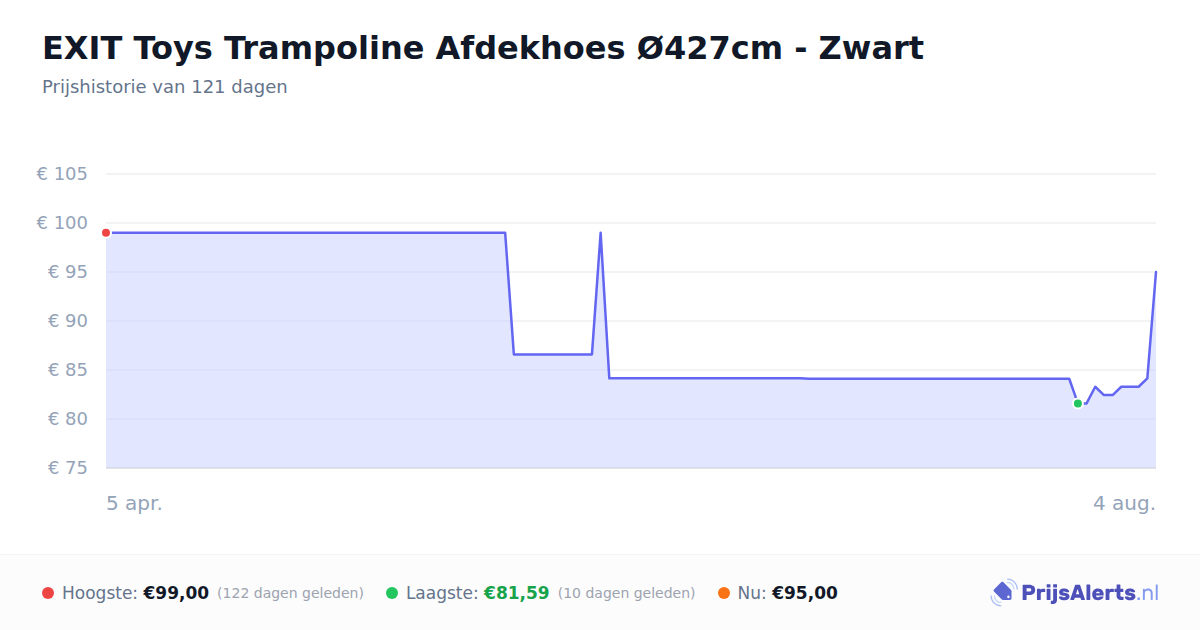1200x630 pixels.
Task: Open the PrijsAlerts.nl brand link
Action: click(x=1075, y=593)
